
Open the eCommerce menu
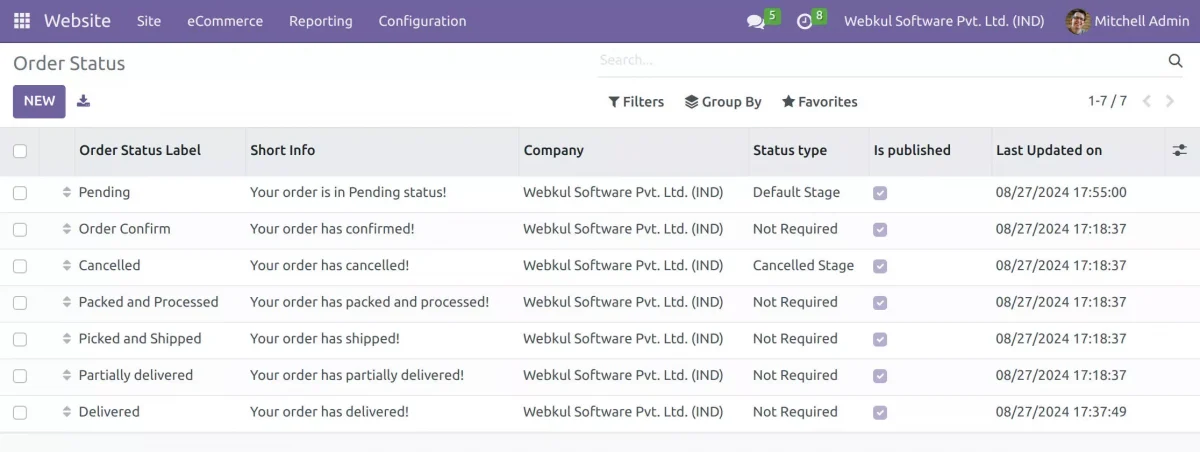tap(225, 21)
